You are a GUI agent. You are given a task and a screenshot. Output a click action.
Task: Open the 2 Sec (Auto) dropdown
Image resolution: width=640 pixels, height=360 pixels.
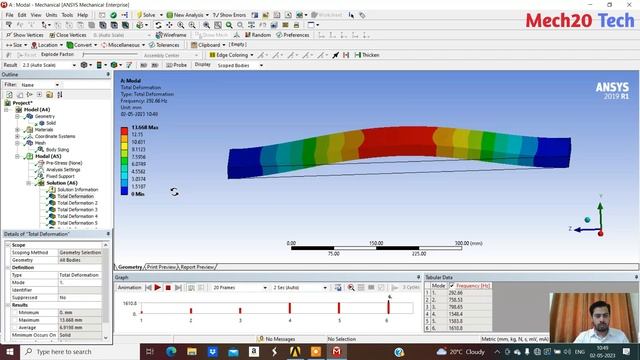pyautogui.click(x=300, y=288)
